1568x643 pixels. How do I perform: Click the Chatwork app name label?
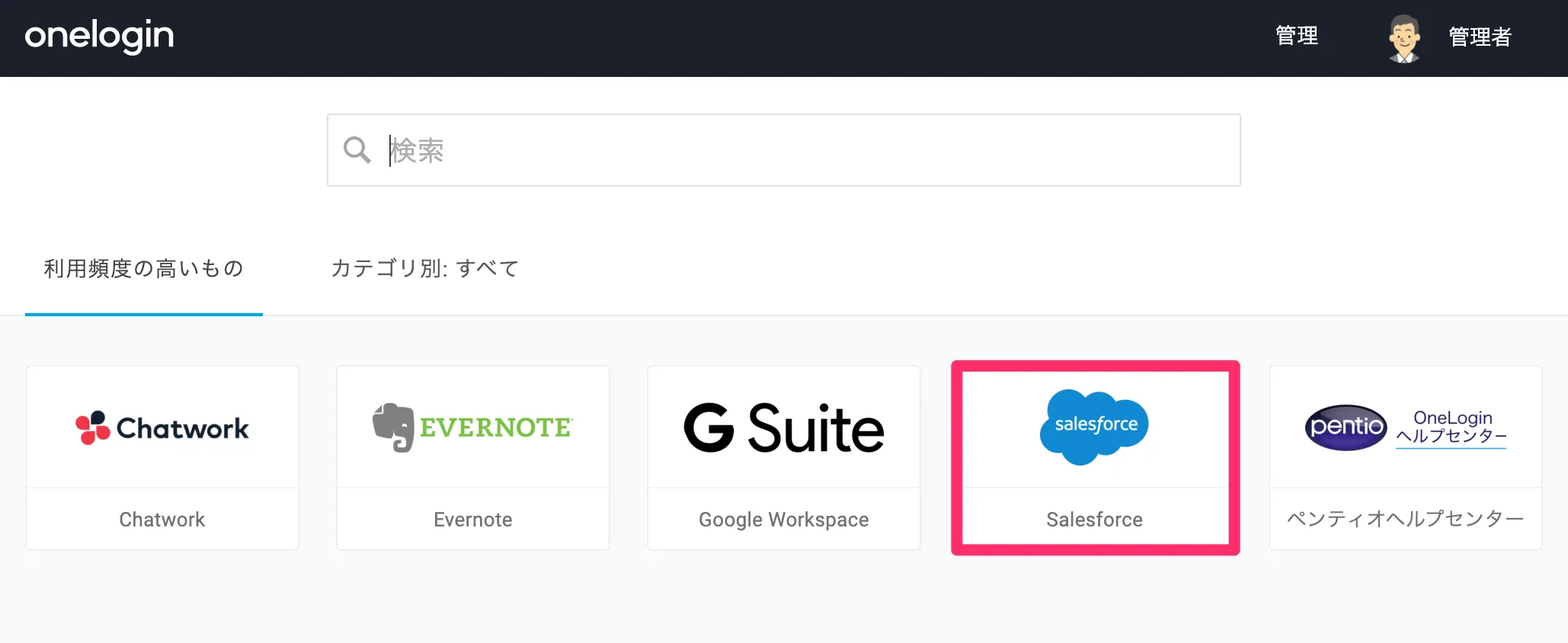click(x=162, y=520)
